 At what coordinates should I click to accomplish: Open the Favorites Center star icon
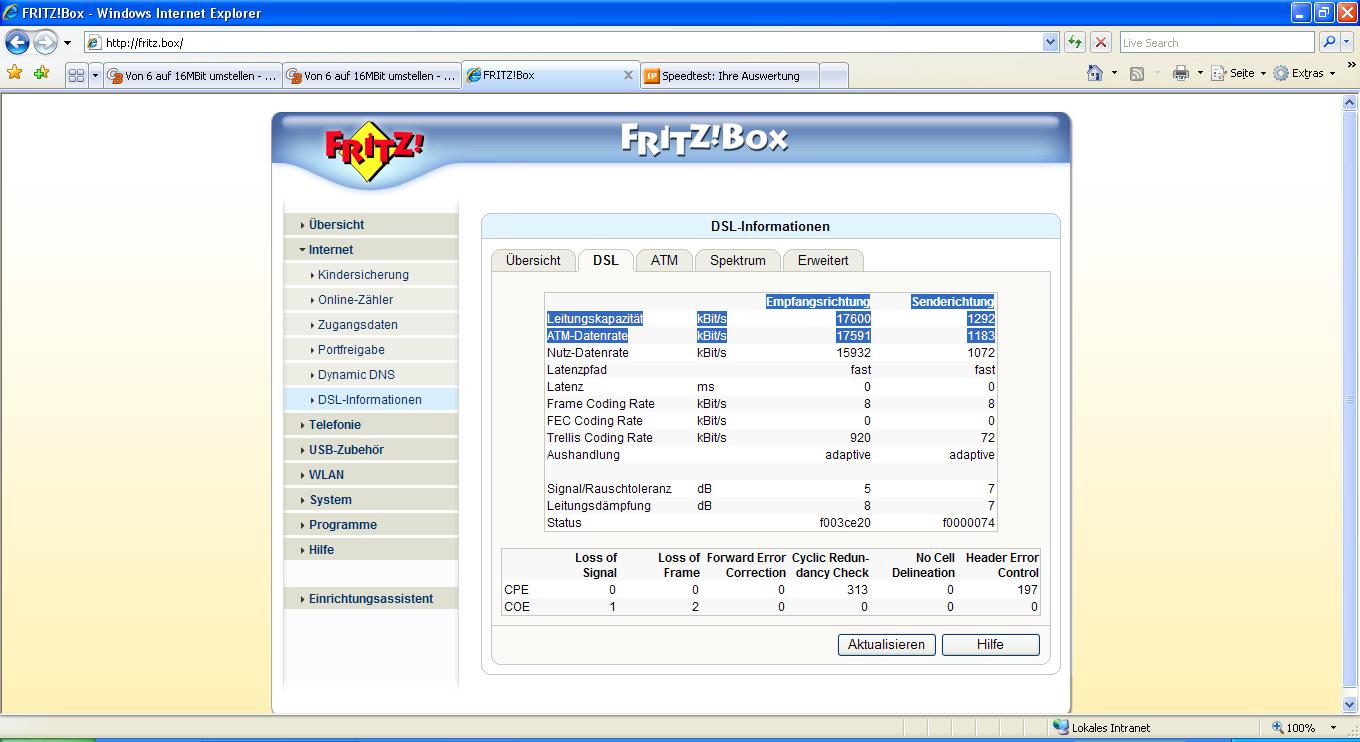point(15,73)
